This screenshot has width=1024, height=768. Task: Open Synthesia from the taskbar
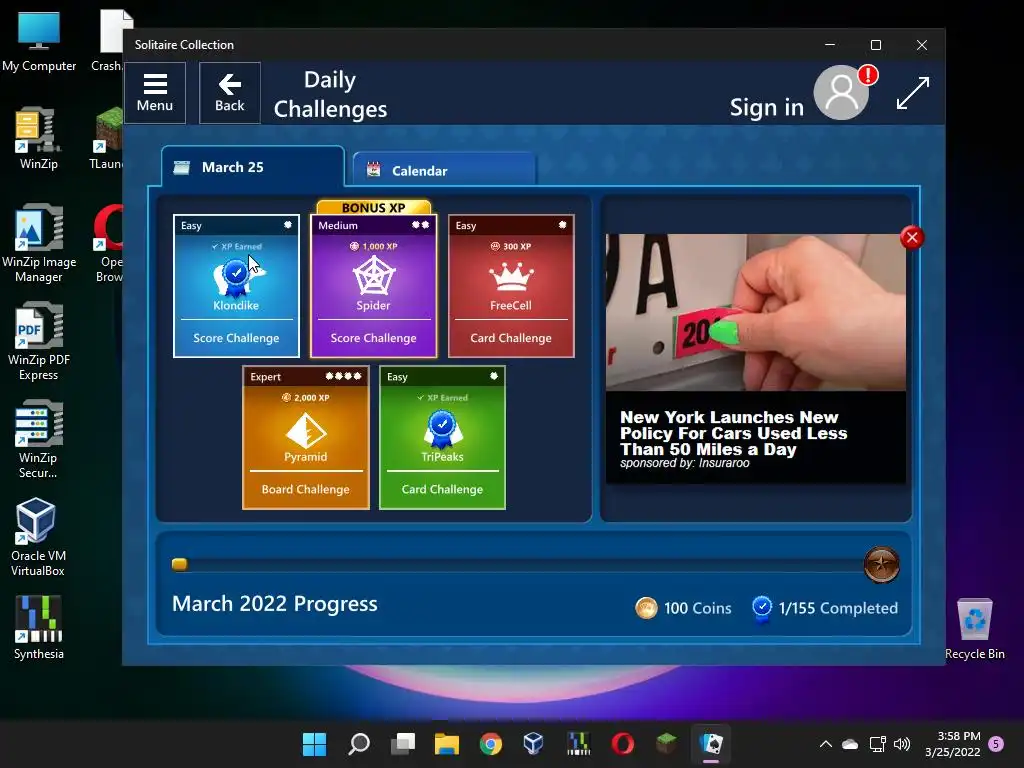click(x=579, y=743)
